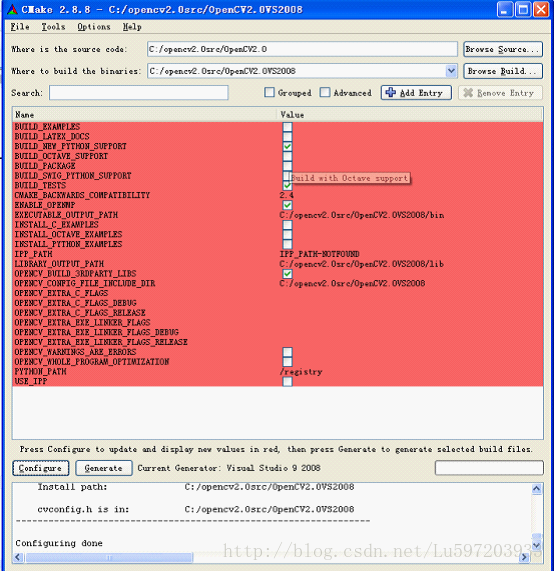Screen dimensions: 554x571
Task: Select the CMAKE_BACKWARDS_COMPATIBILITY entry
Action: pos(82,195)
